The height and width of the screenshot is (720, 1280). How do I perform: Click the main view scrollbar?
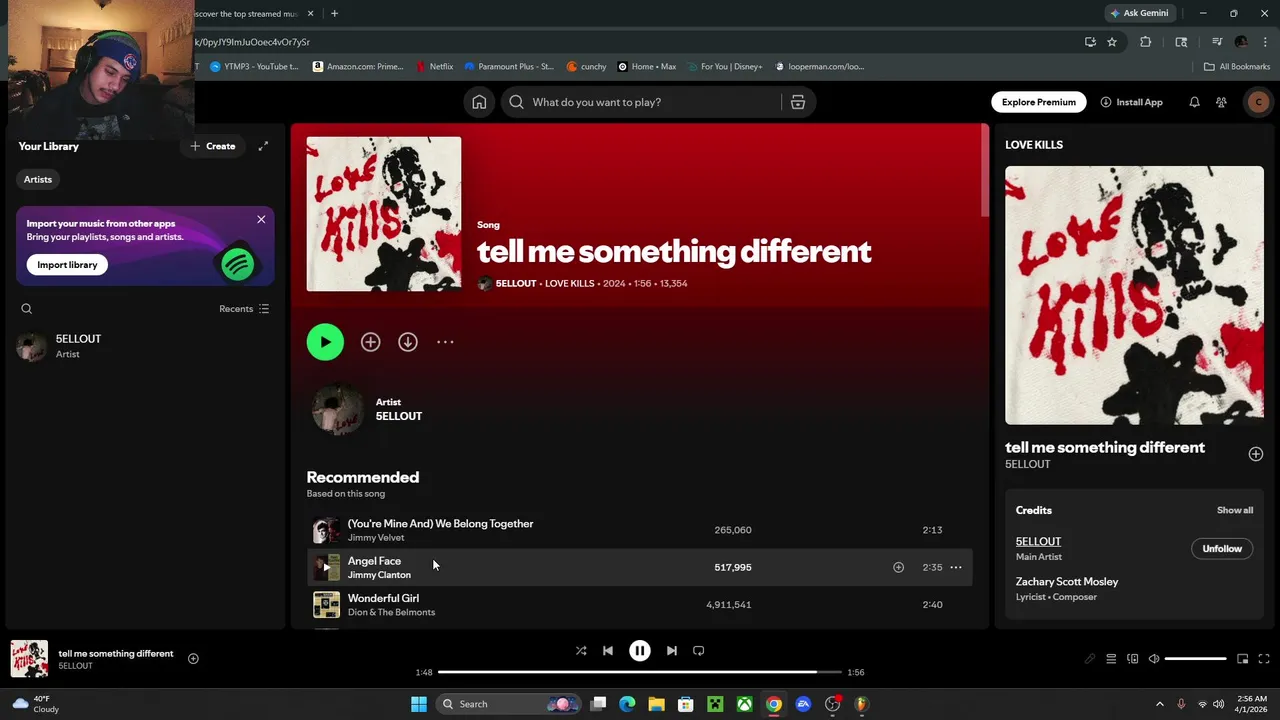985,170
